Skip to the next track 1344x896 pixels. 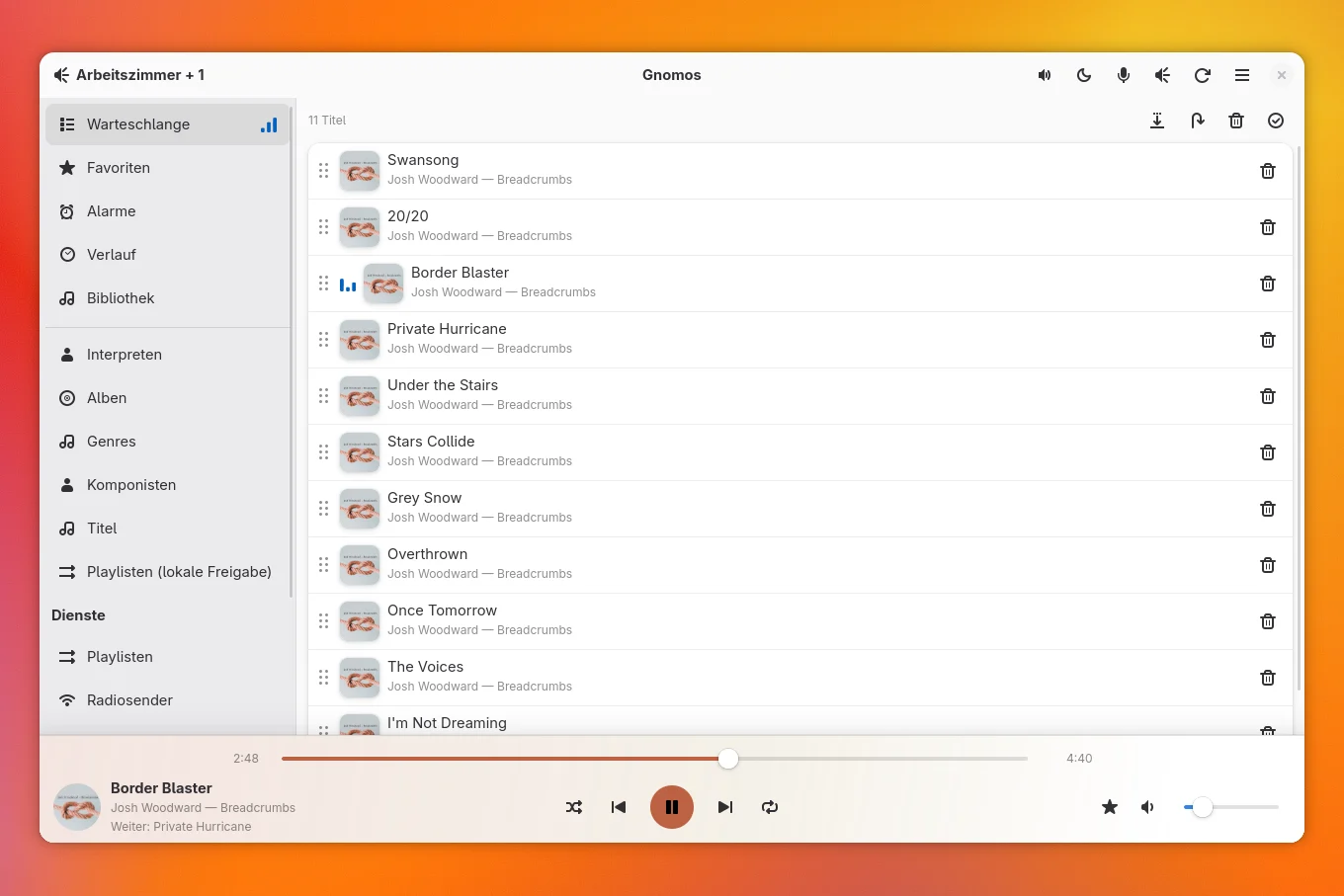(725, 807)
